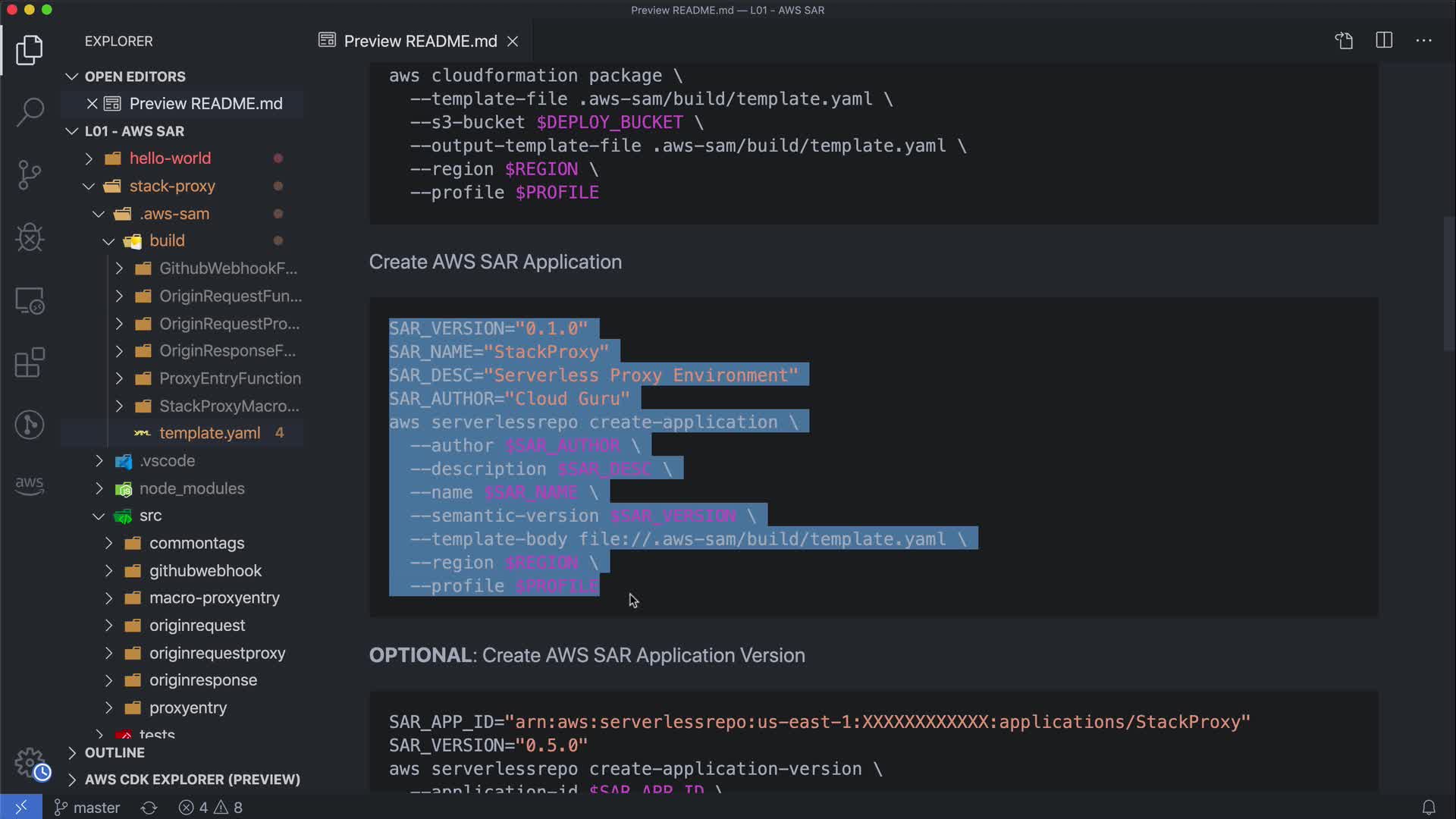Click the synchronize changes icon in status bar
Image resolution: width=1456 pixels, height=819 pixels.
(x=149, y=808)
